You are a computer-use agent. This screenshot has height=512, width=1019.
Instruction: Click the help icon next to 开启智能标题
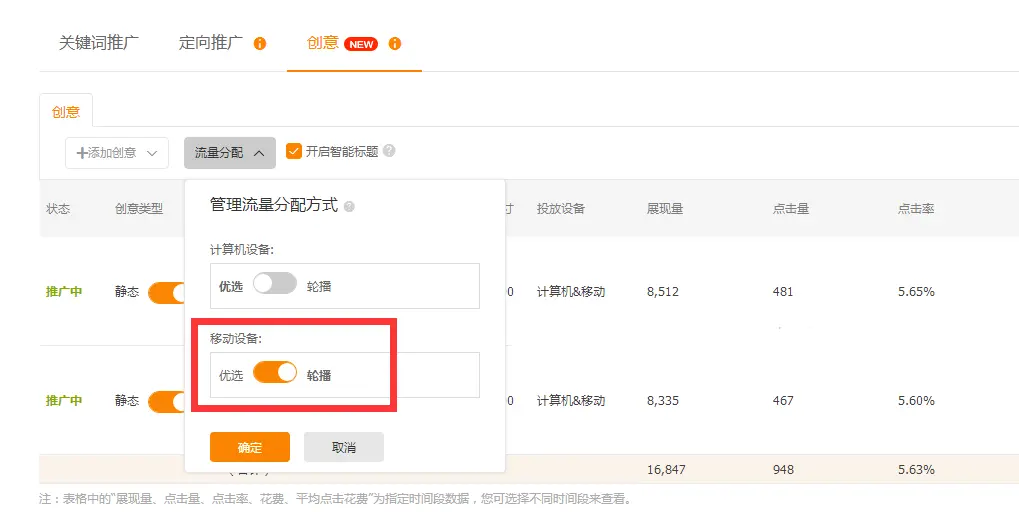pyautogui.click(x=389, y=151)
